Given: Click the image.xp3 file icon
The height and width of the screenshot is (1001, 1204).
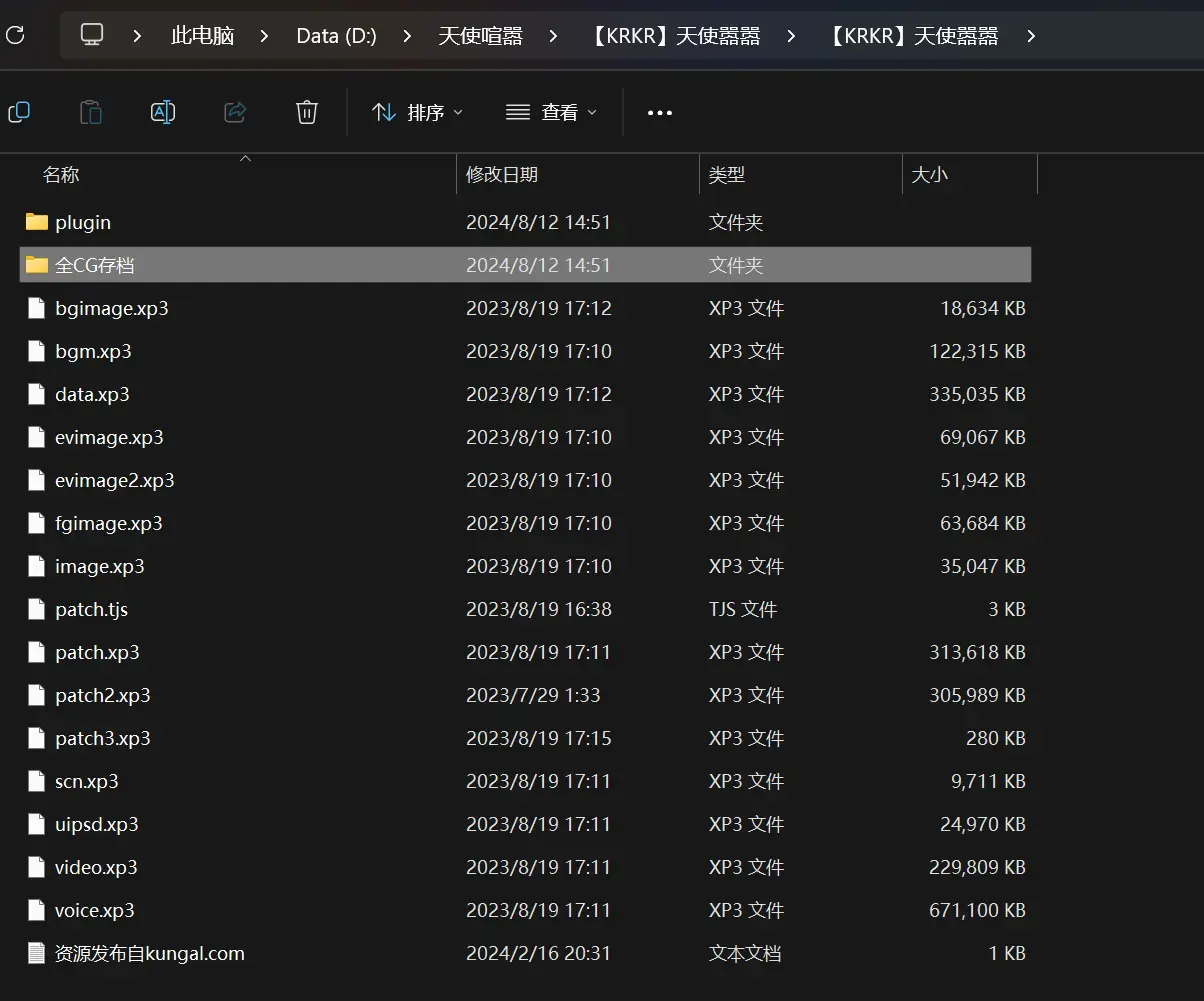Looking at the screenshot, I should pos(37,566).
